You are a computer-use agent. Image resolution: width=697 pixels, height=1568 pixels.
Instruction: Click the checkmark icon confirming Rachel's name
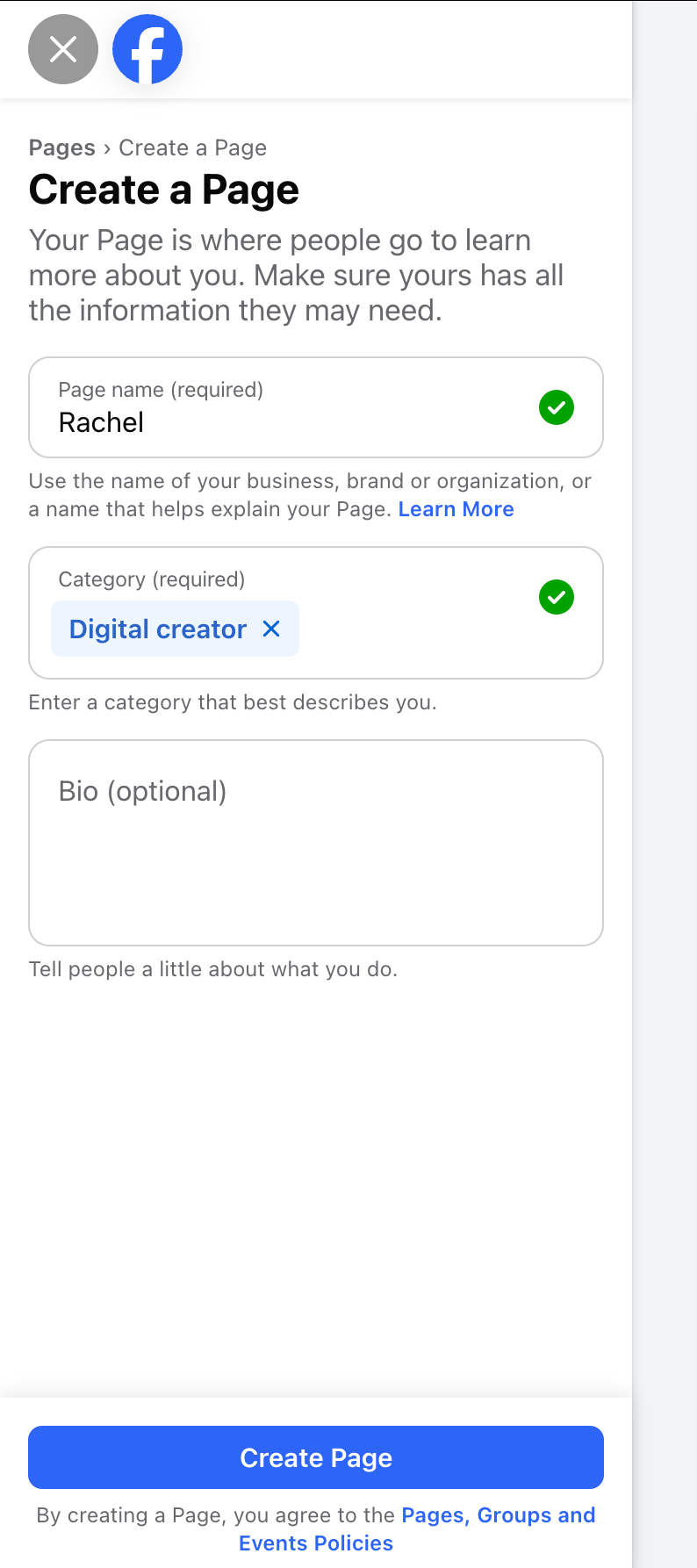click(x=556, y=406)
